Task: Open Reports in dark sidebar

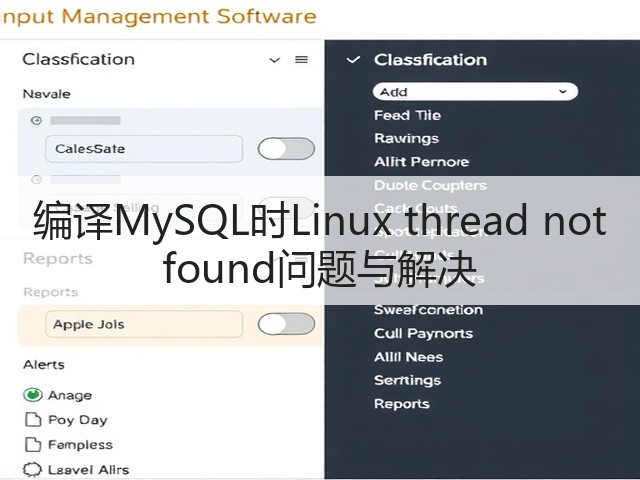Action: point(402,404)
